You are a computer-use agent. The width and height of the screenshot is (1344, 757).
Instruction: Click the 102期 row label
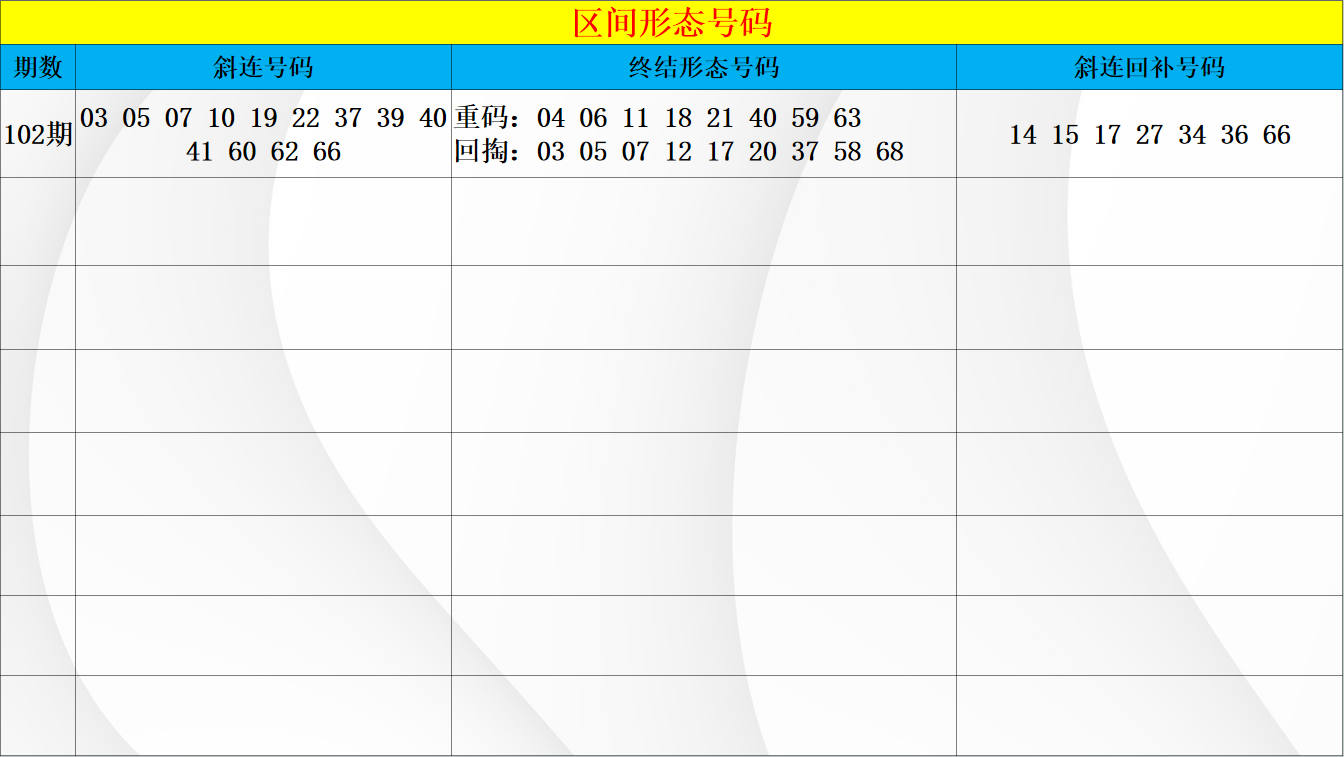click(x=38, y=135)
